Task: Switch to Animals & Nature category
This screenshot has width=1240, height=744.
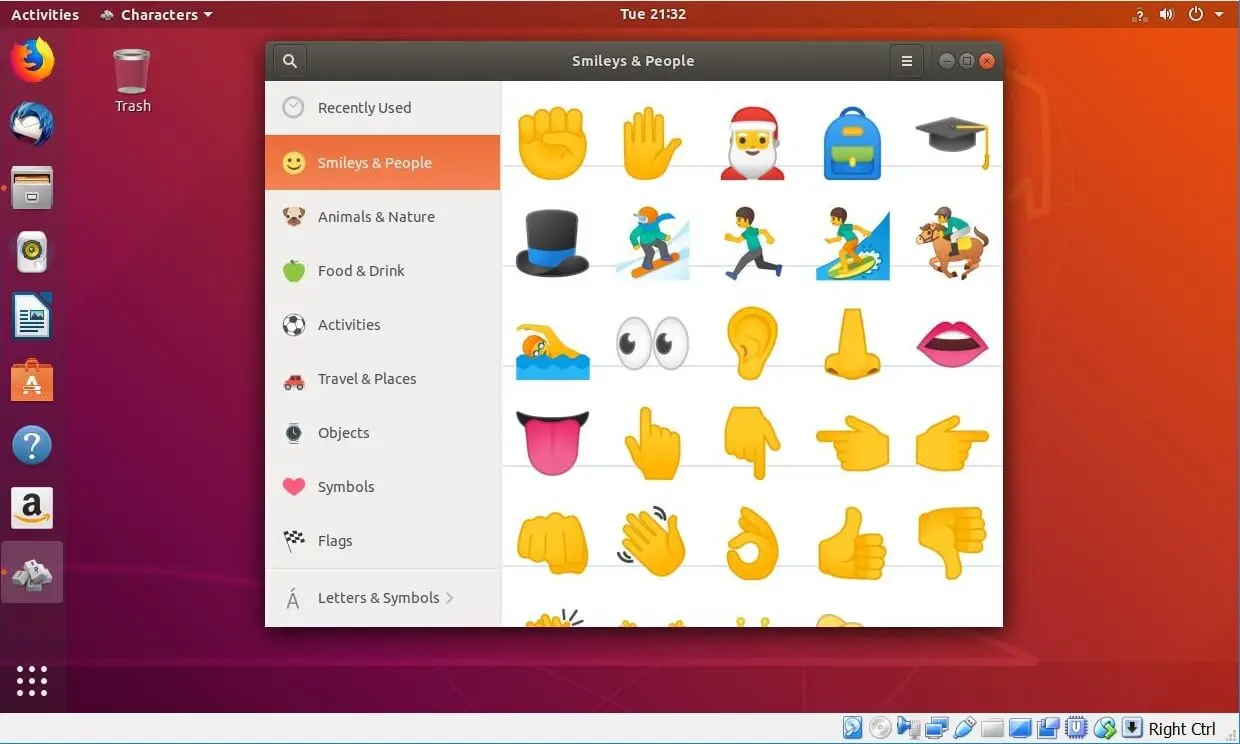Action: coord(383,216)
